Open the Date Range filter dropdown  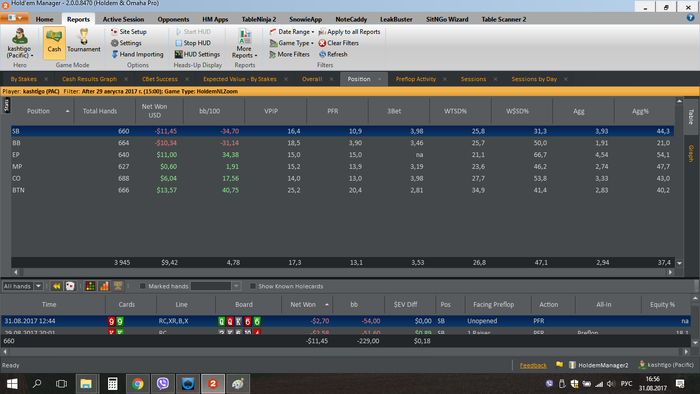[292, 32]
